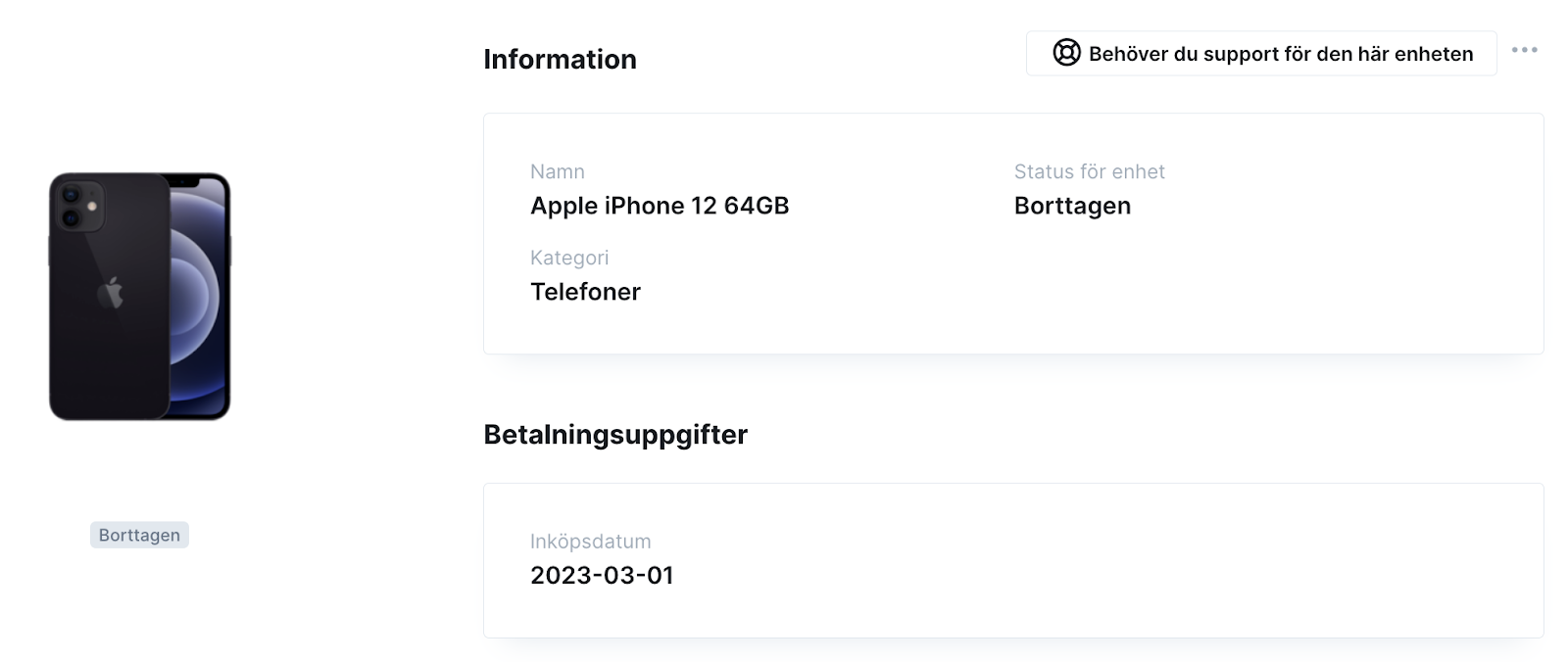
Task: Open the three-dot more options menu
Action: click(1524, 50)
